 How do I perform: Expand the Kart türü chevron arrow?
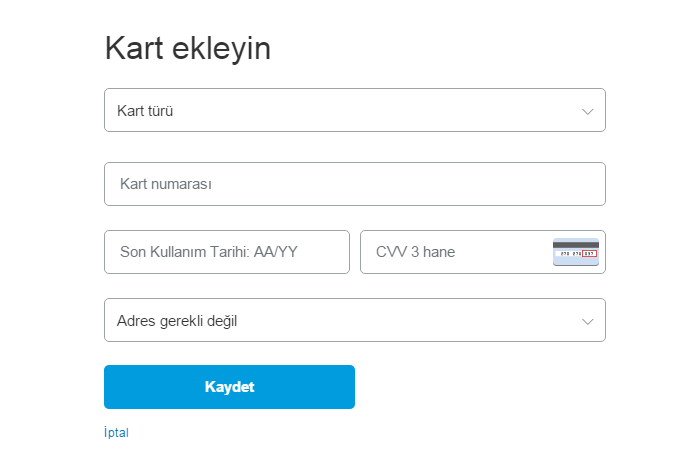coord(588,111)
